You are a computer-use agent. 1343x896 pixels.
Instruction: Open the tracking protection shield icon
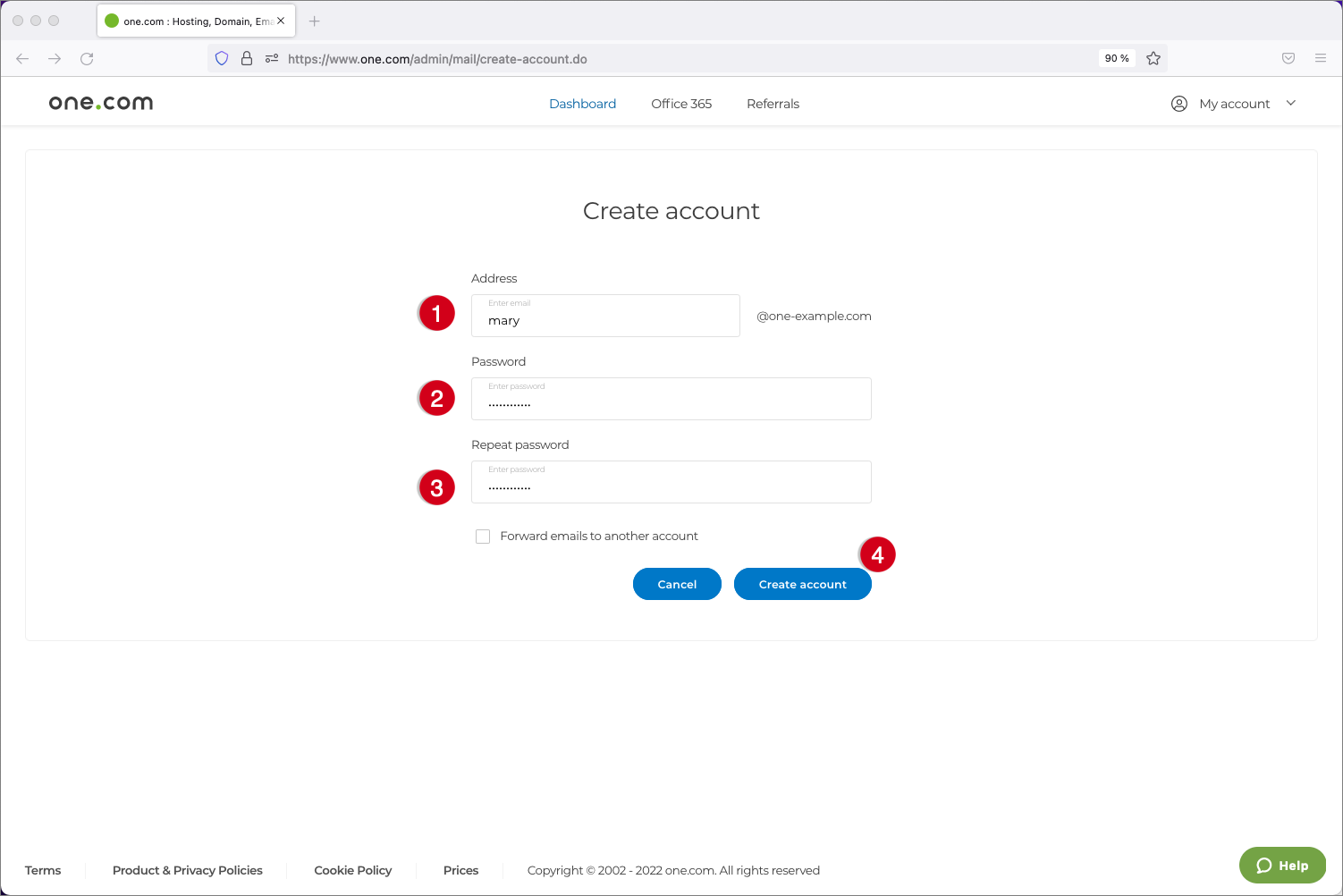click(222, 59)
